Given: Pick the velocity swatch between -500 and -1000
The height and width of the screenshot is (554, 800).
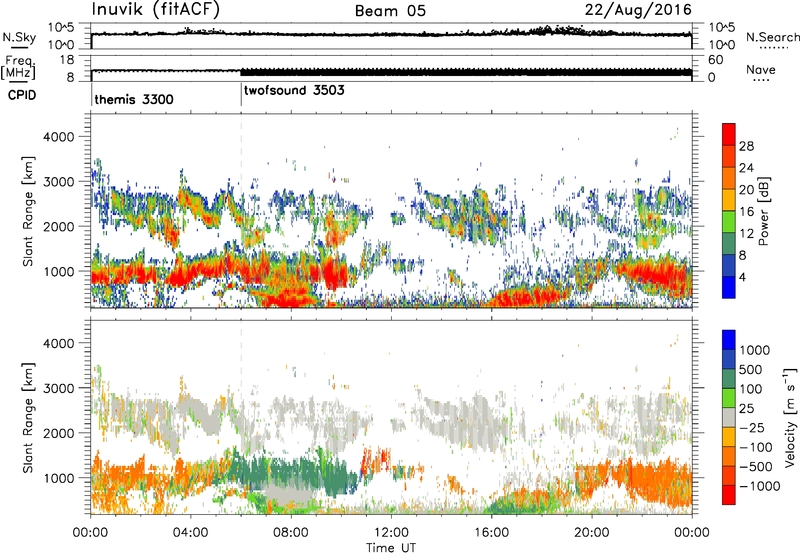Looking at the screenshot, I should pyautogui.click(x=729, y=476).
